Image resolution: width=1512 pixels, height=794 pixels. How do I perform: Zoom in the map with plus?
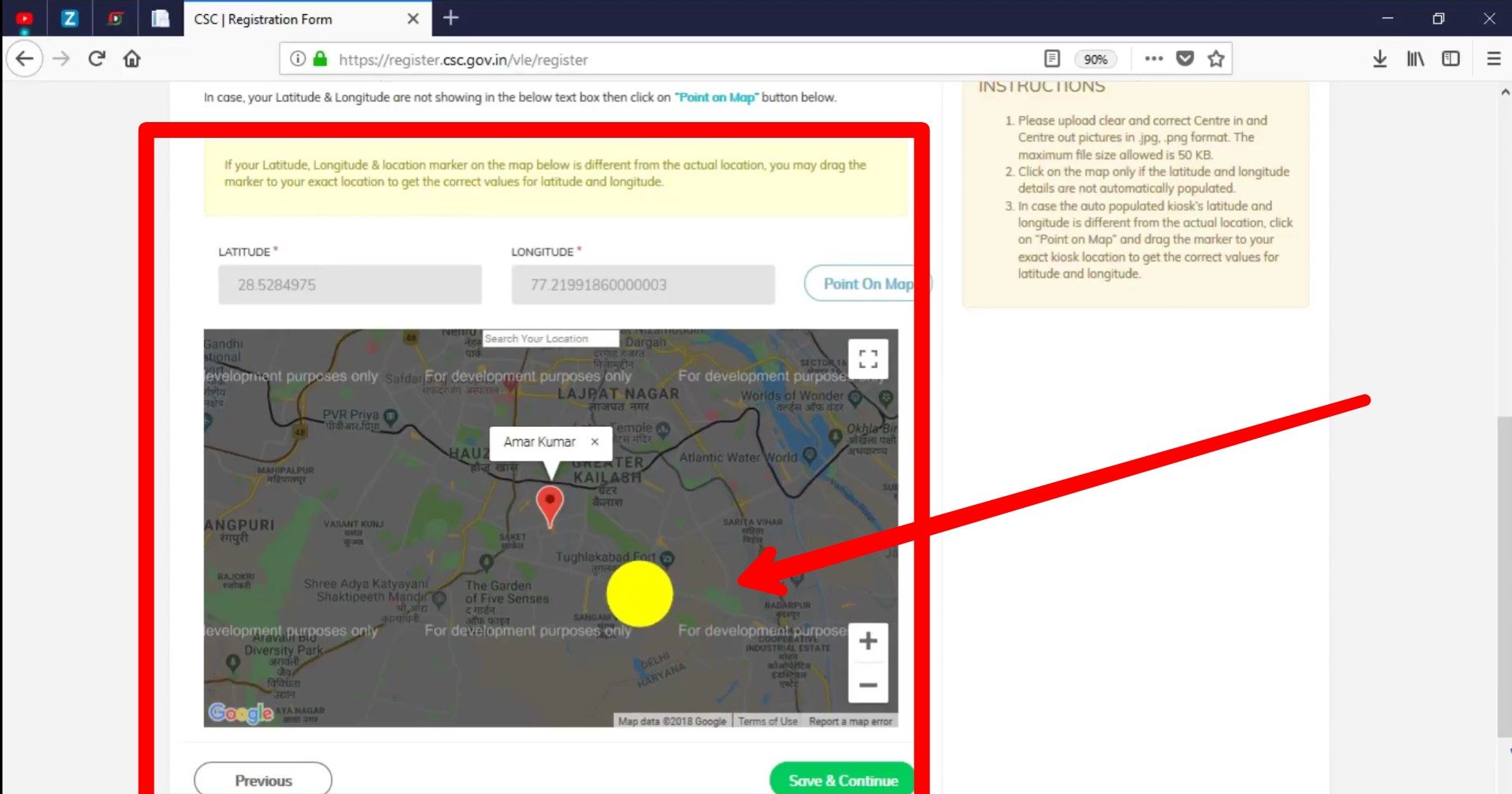[x=868, y=641]
